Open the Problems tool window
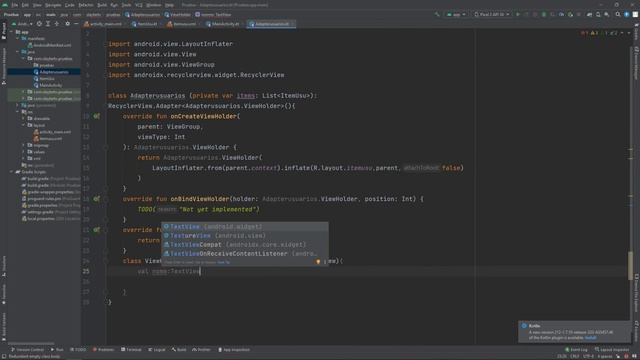This screenshot has width=640, height=360. click(103, 350)
